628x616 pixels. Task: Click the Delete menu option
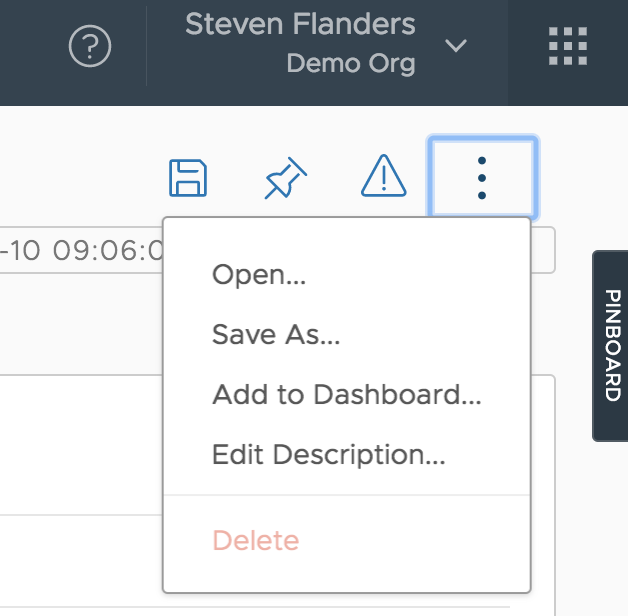[x=255, y=541]
